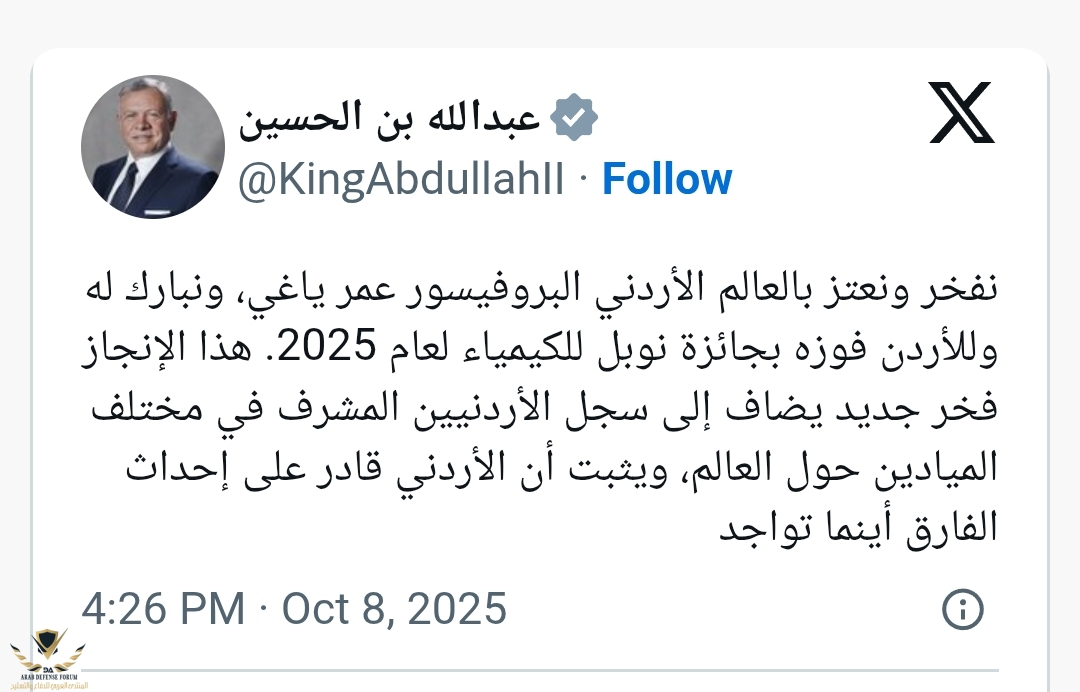Open the tweet info icon
The height and width of the screenshot is (692, 1080).
click(x=964, y=608)
